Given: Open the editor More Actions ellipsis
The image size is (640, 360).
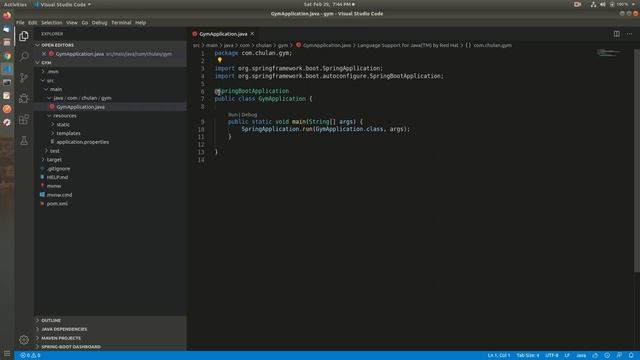Looking at the screenshot, I should [629, 34].
